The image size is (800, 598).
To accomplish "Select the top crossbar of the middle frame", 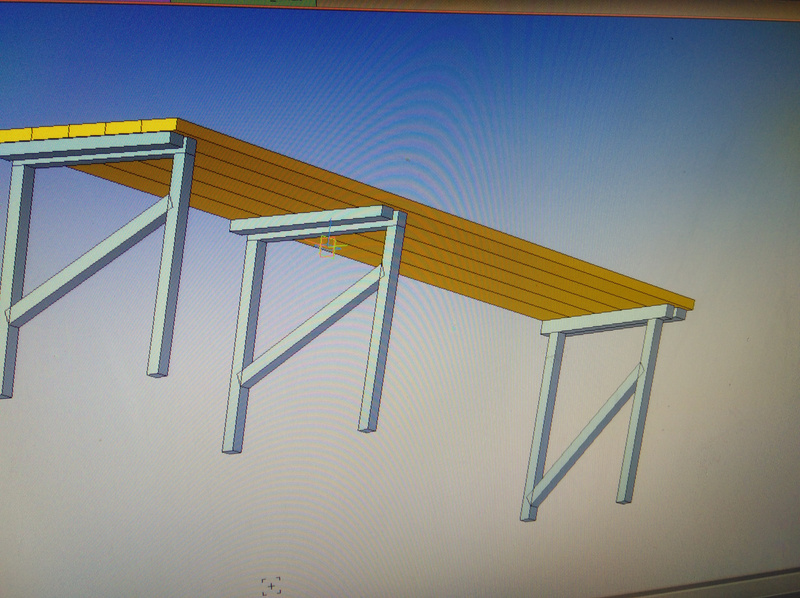I will coord(312,220).
